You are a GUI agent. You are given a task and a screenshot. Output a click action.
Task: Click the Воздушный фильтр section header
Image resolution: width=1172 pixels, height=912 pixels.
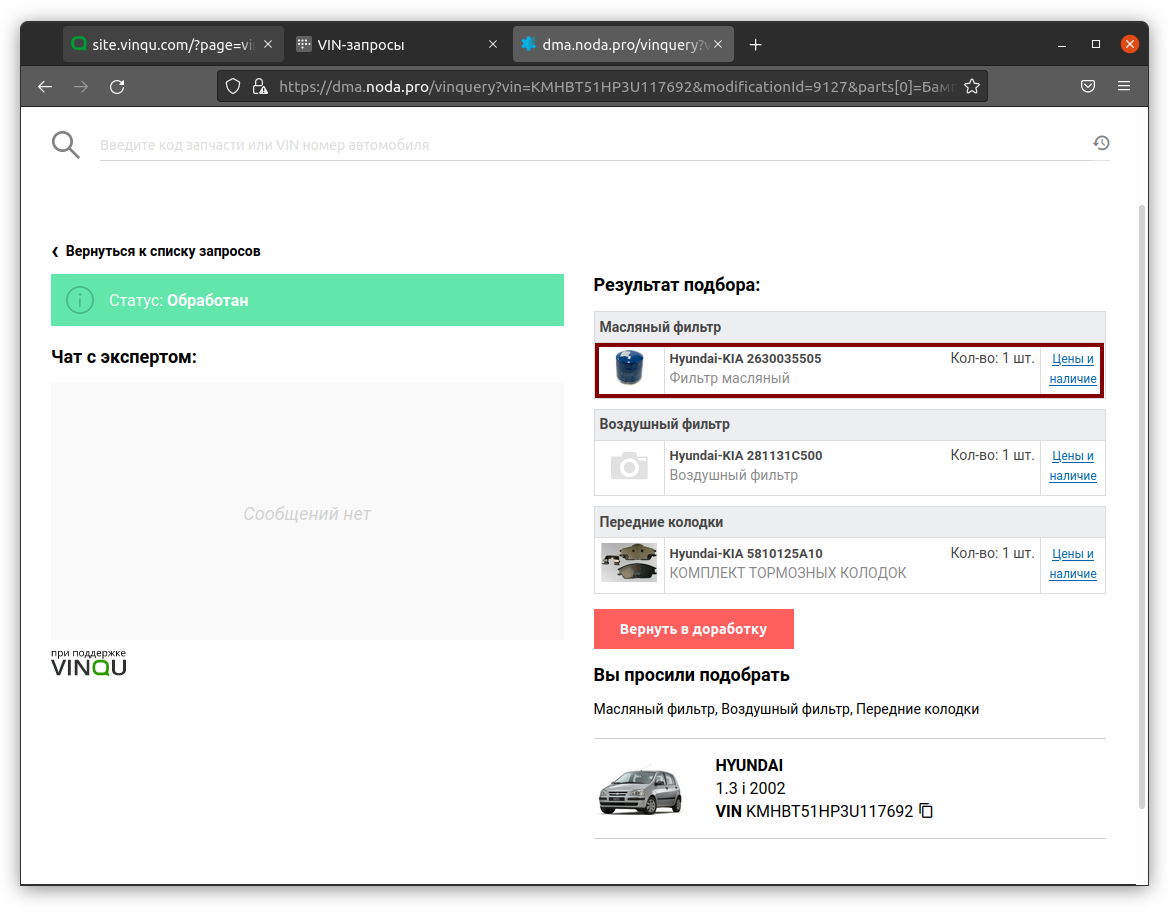point(850,425)
